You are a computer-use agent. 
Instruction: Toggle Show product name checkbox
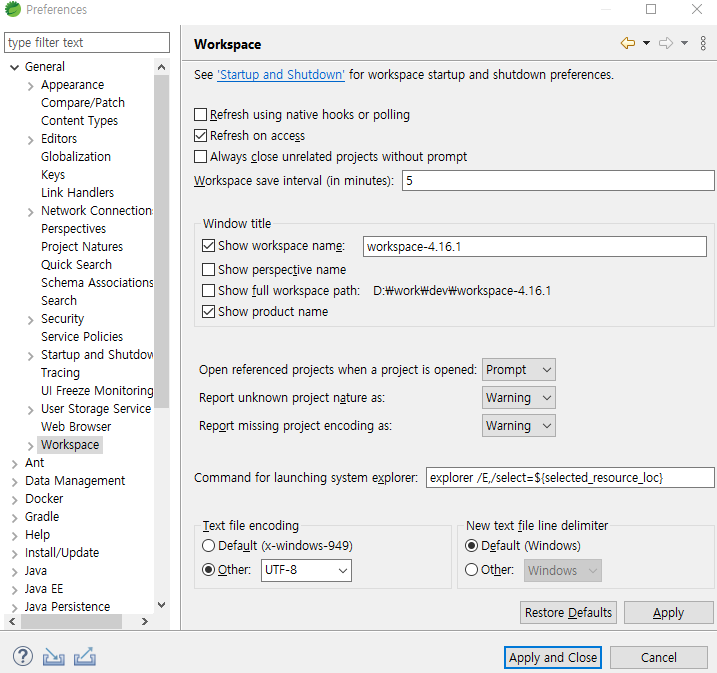(209, 311)
